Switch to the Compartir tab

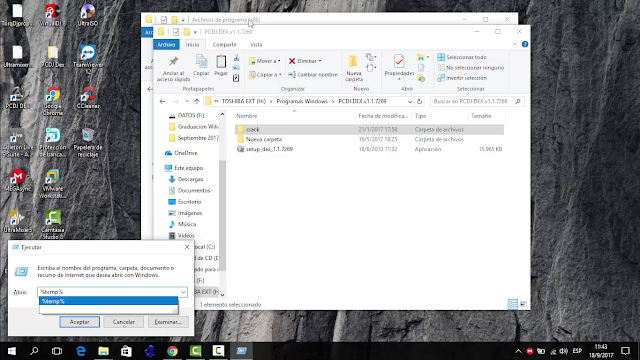coord(224,44)
